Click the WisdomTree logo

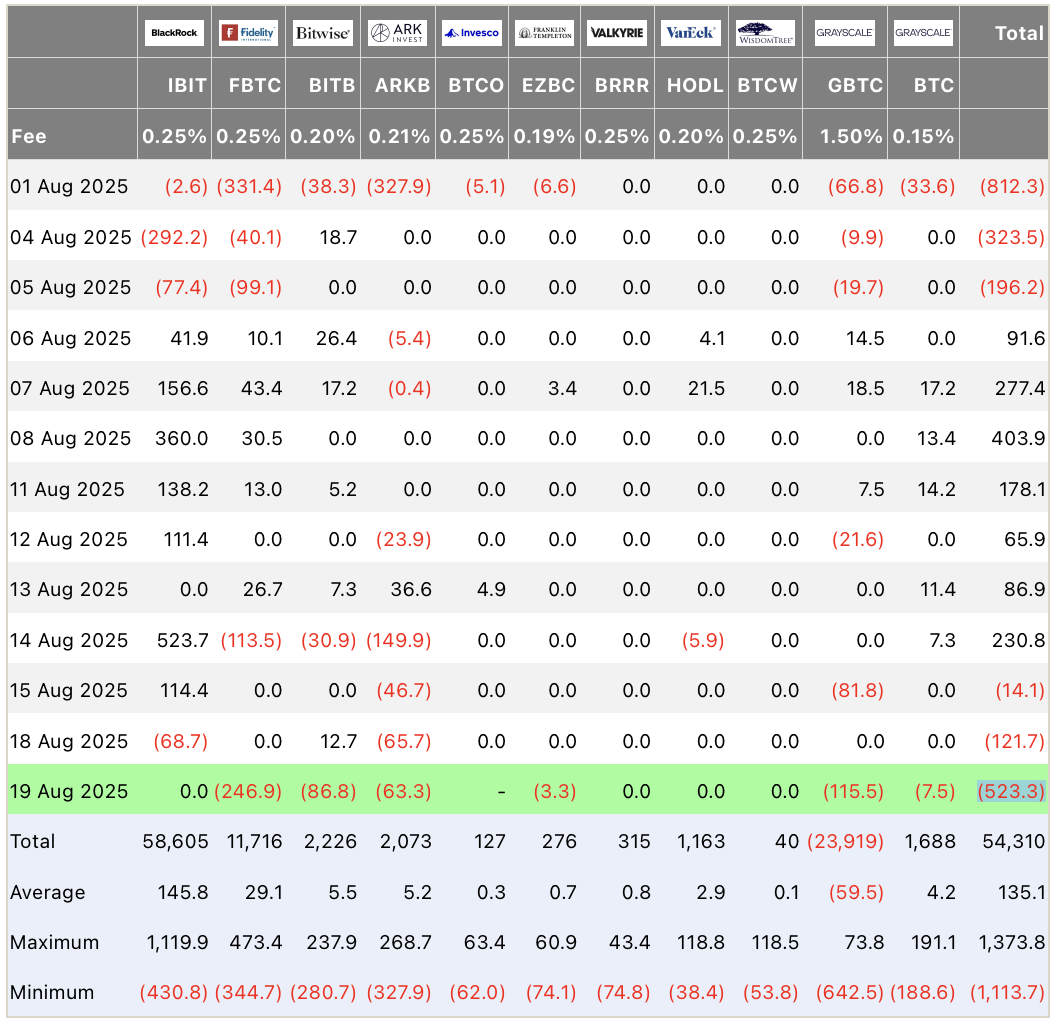click(766, 33)
